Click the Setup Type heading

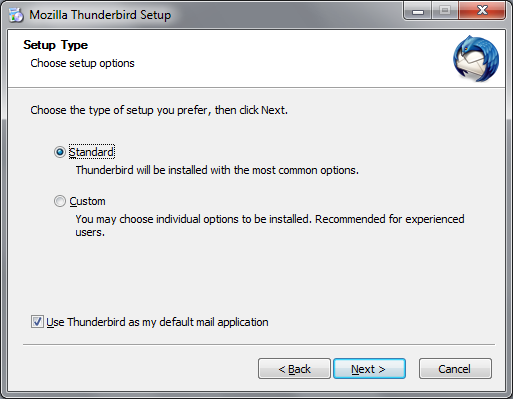(x=56, y=45)
